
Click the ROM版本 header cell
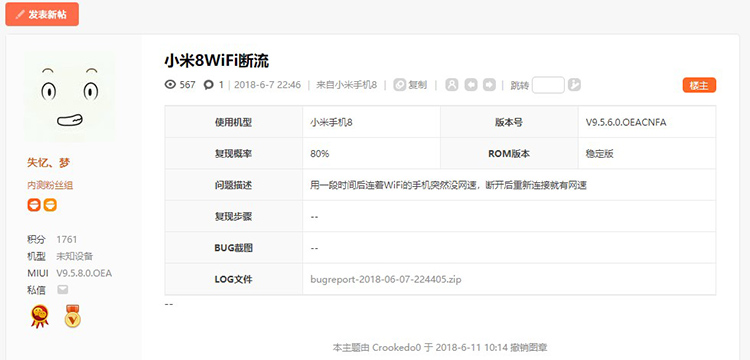pyautogui.click(x=509, y=154)
